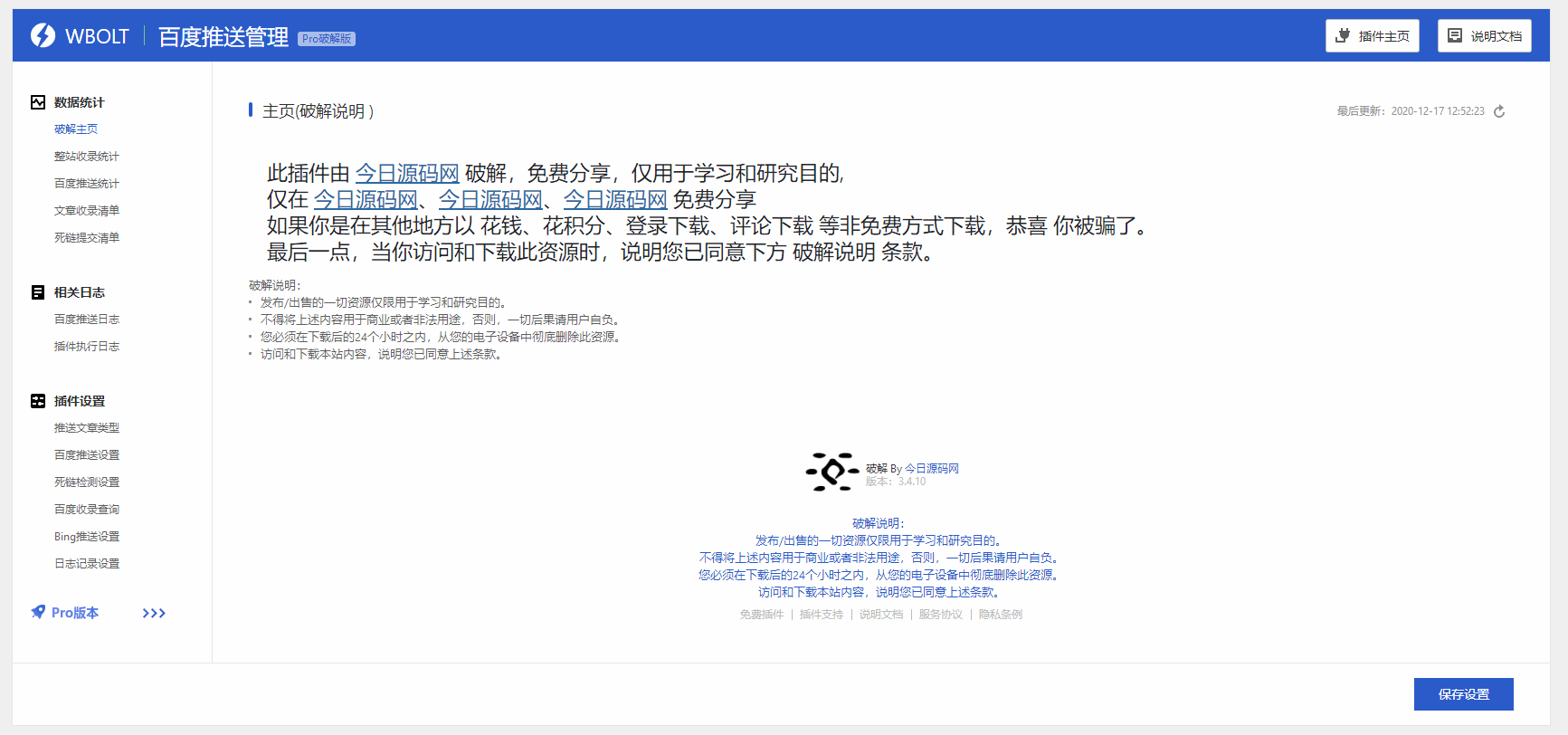The height and width of the screenshot is (735, 1568).
Task: Open the 隐私条例 footer link
Action: pyautogui.click(x=1001, y=615)
